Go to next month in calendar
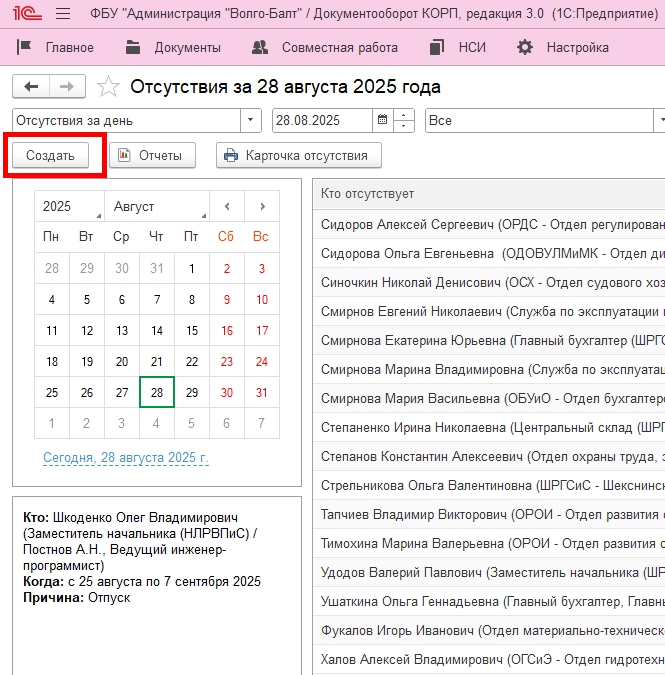This screenshot has width=665, height=675. pos(262,206)
